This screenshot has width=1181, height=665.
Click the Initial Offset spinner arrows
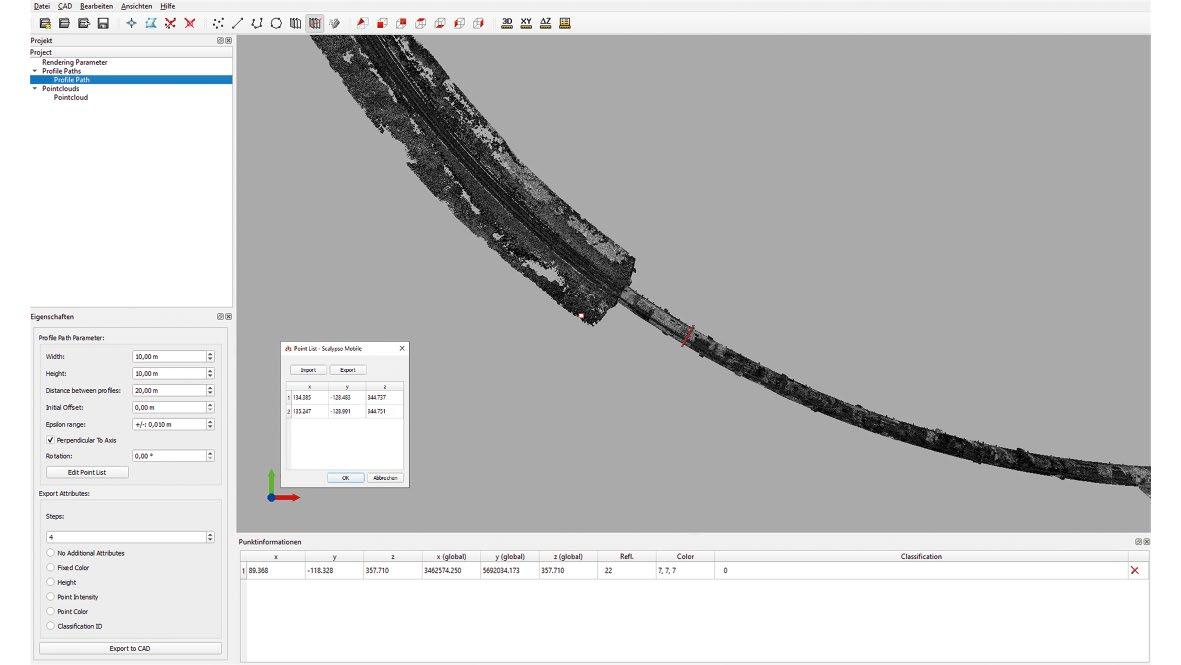(210, 407)
